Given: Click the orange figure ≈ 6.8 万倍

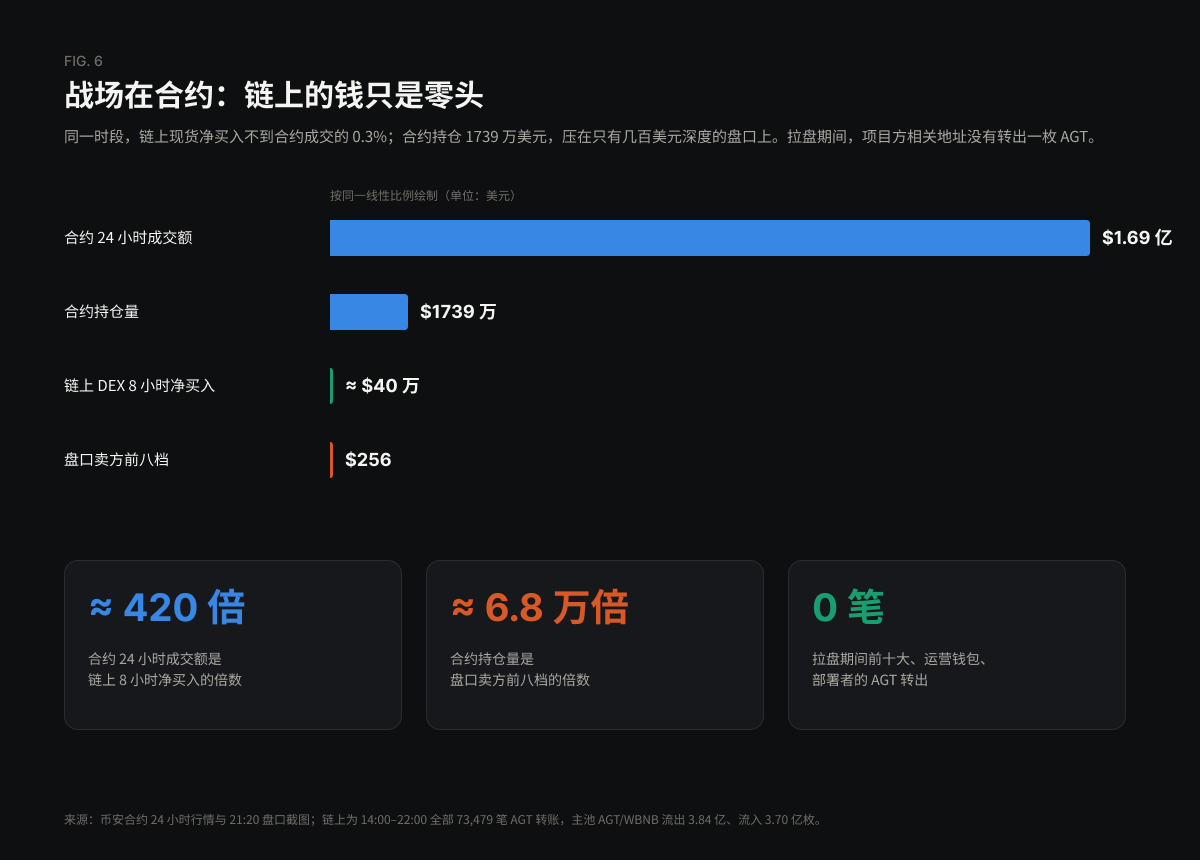Looking at the screenshot, I should coord(540,607).
